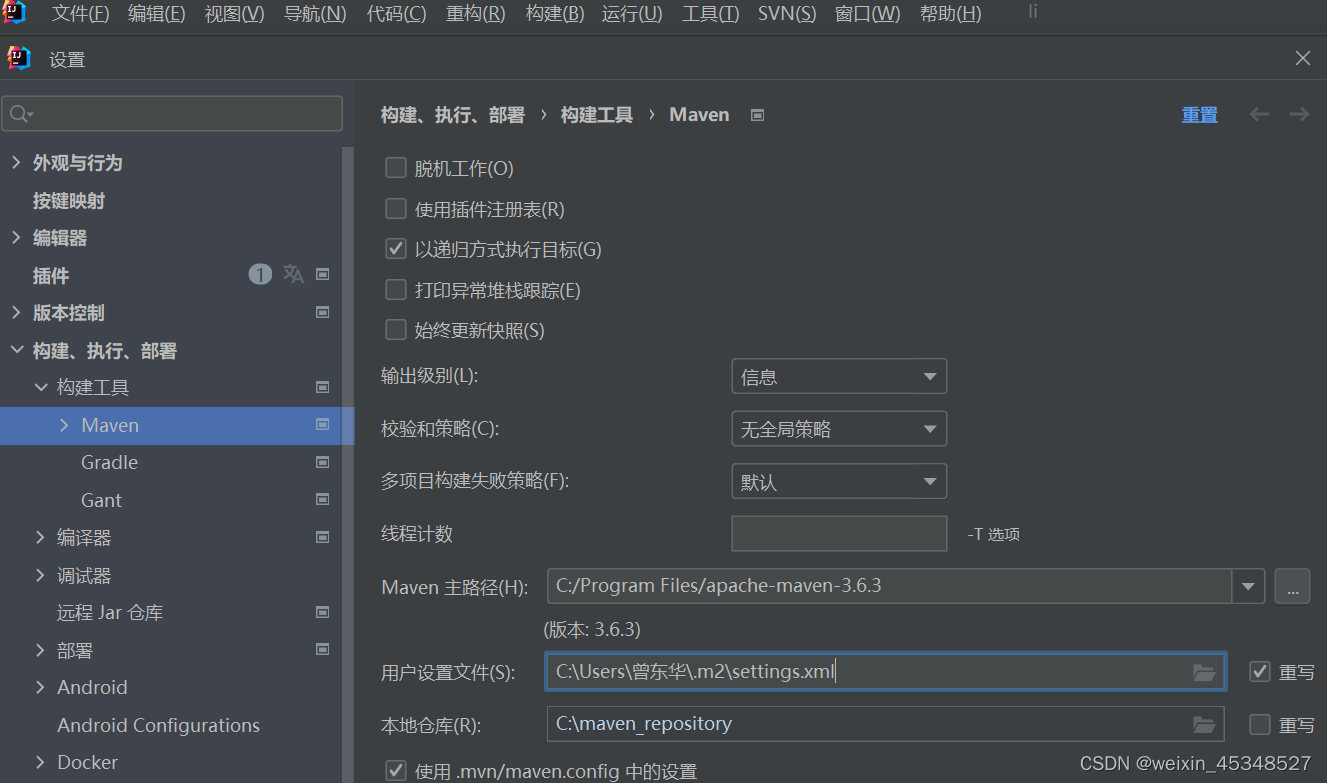Image resolution: width=1327 pixels, height=783 pixels.
Task: Expand the 调试器 settings node
Action: (x=41, y=575)
